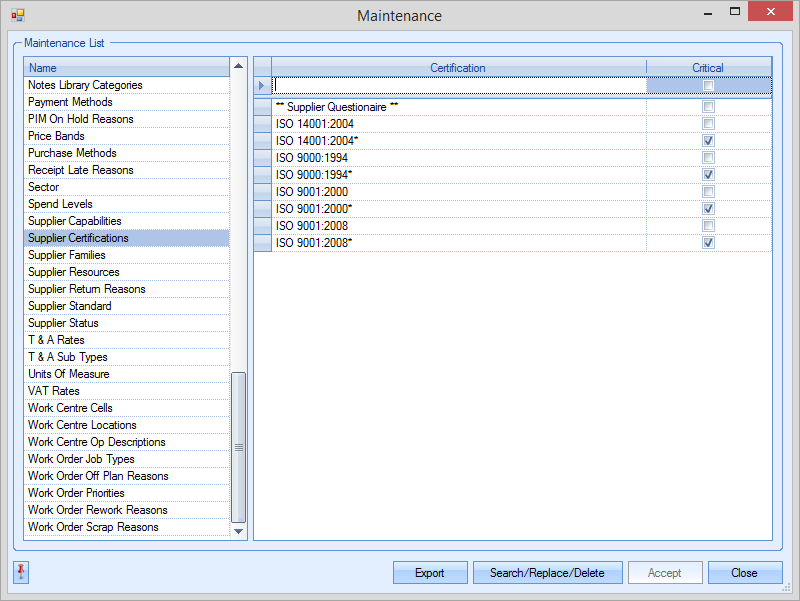Toggle Critical checkbox for ISO 14001:2004
This screenshot has height=601, width=800.
point(708,124)
